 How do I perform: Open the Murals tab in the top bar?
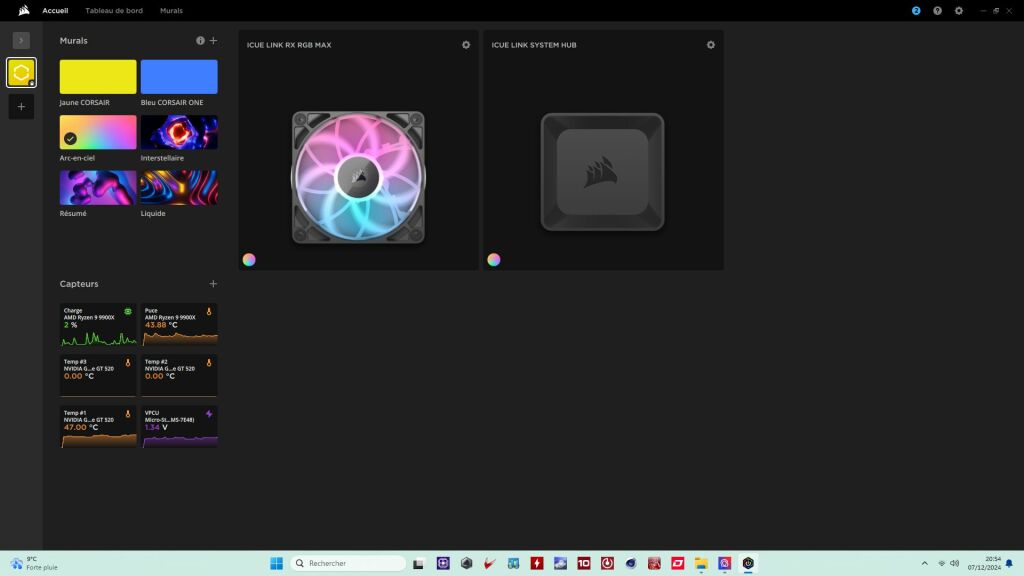point(171,10)
